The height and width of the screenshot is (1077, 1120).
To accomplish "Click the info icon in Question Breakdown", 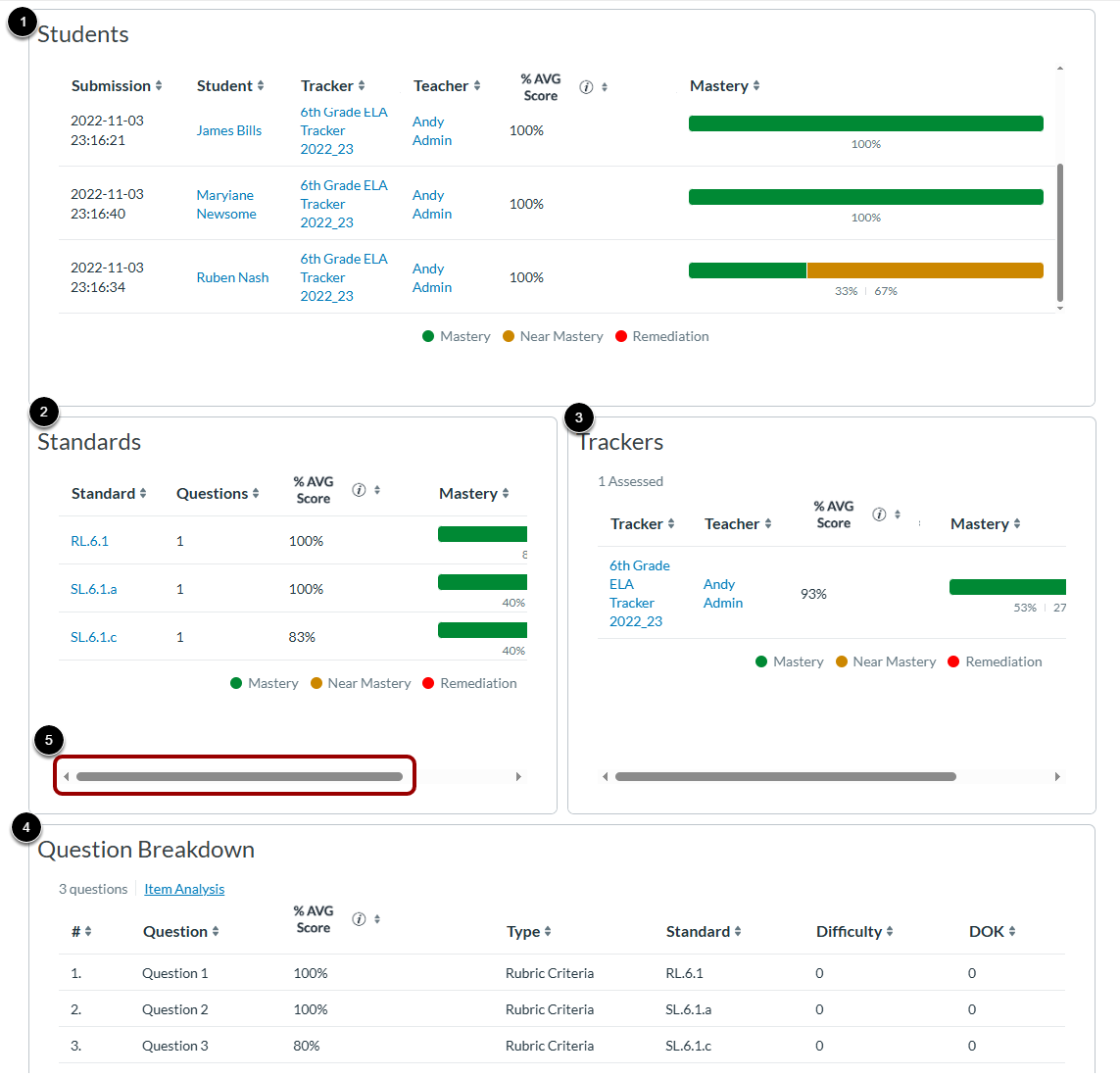I will pos(360,919).
